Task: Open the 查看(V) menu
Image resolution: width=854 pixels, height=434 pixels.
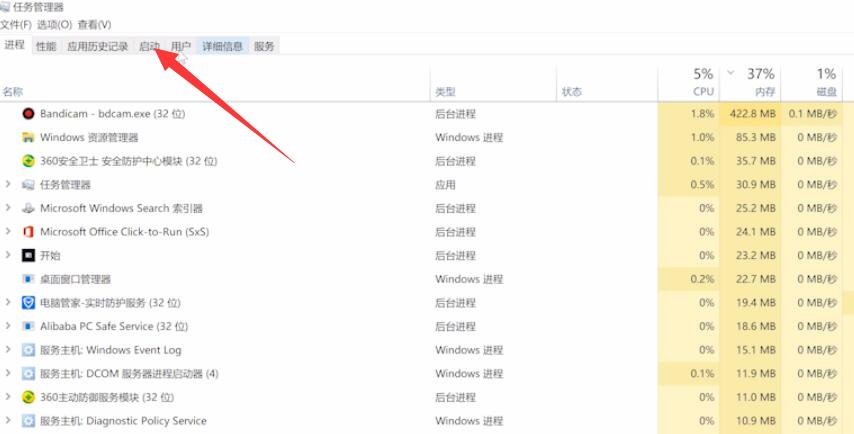Action: coord(95,25)
